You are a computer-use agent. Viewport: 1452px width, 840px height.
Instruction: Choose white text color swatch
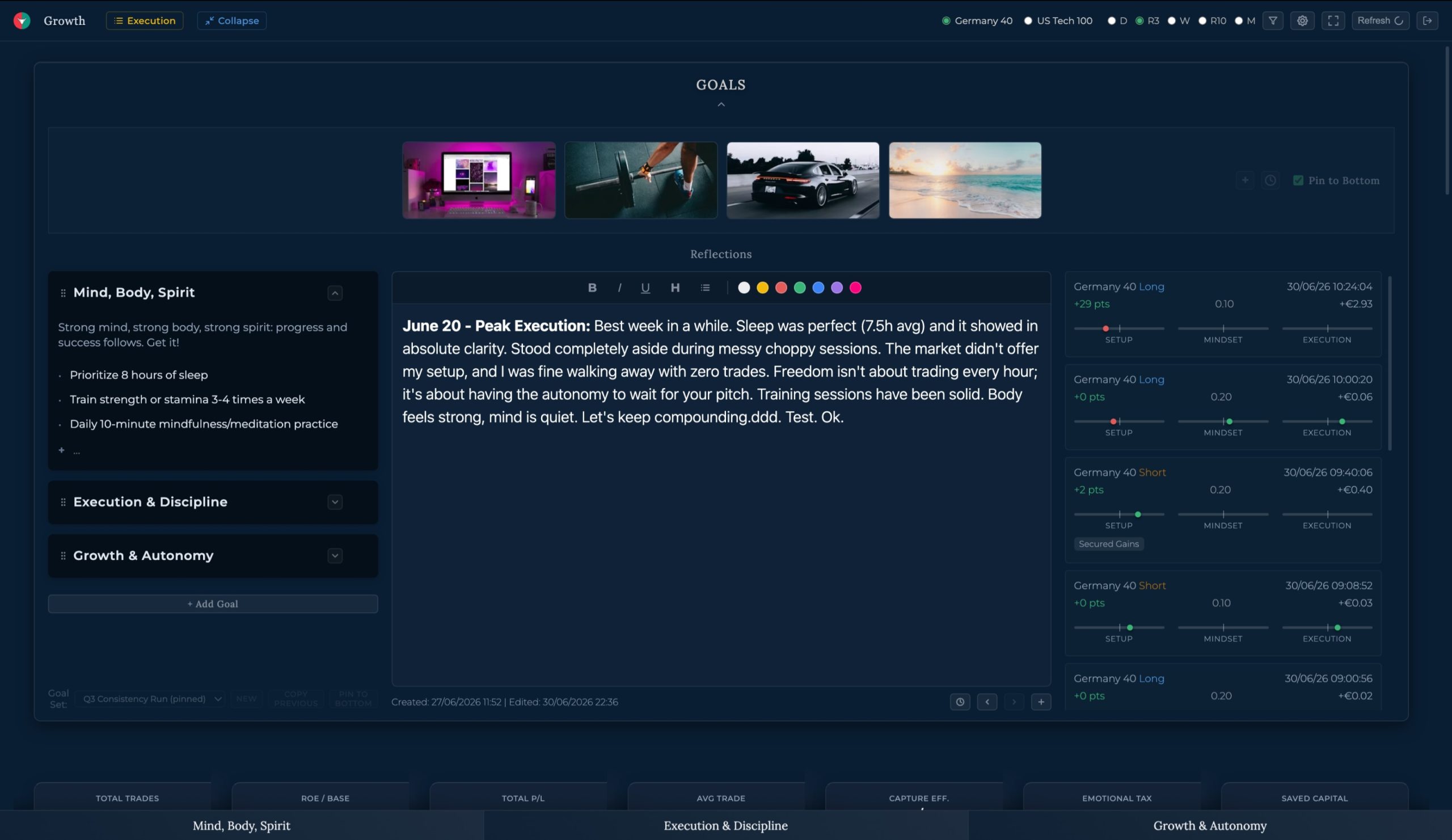point(744,288)
